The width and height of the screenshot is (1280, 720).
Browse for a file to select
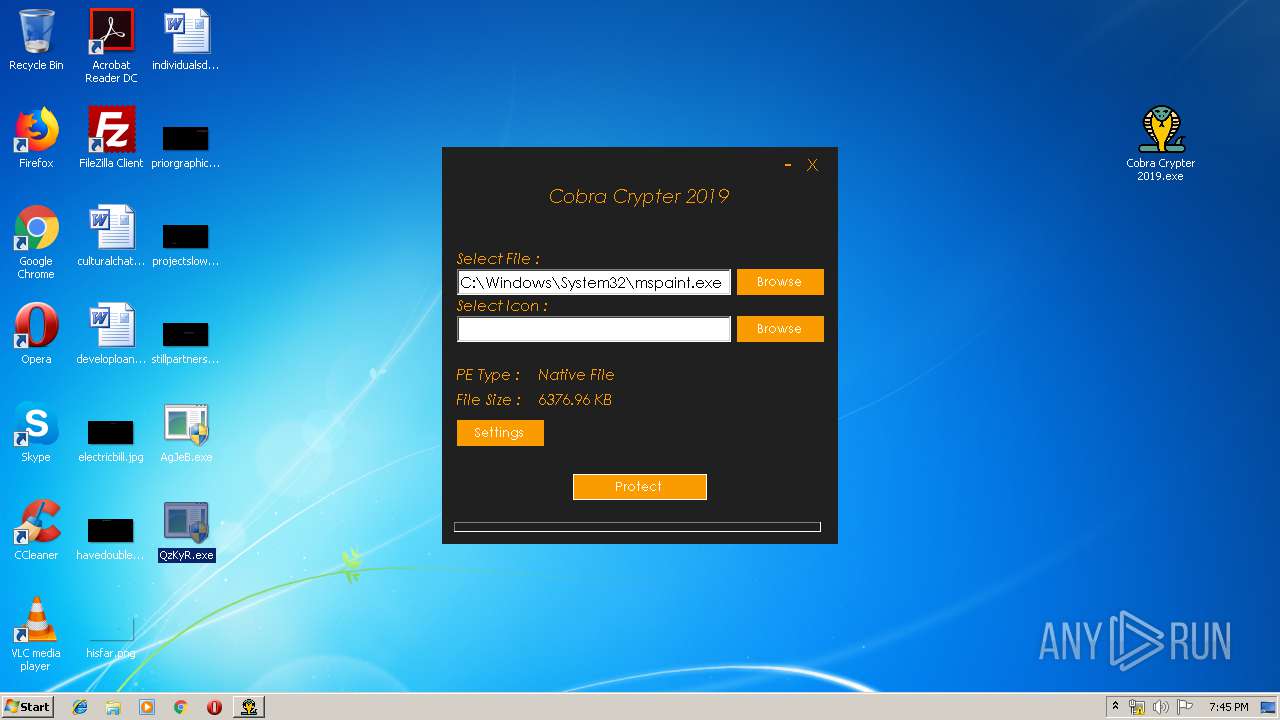(780, 282)
